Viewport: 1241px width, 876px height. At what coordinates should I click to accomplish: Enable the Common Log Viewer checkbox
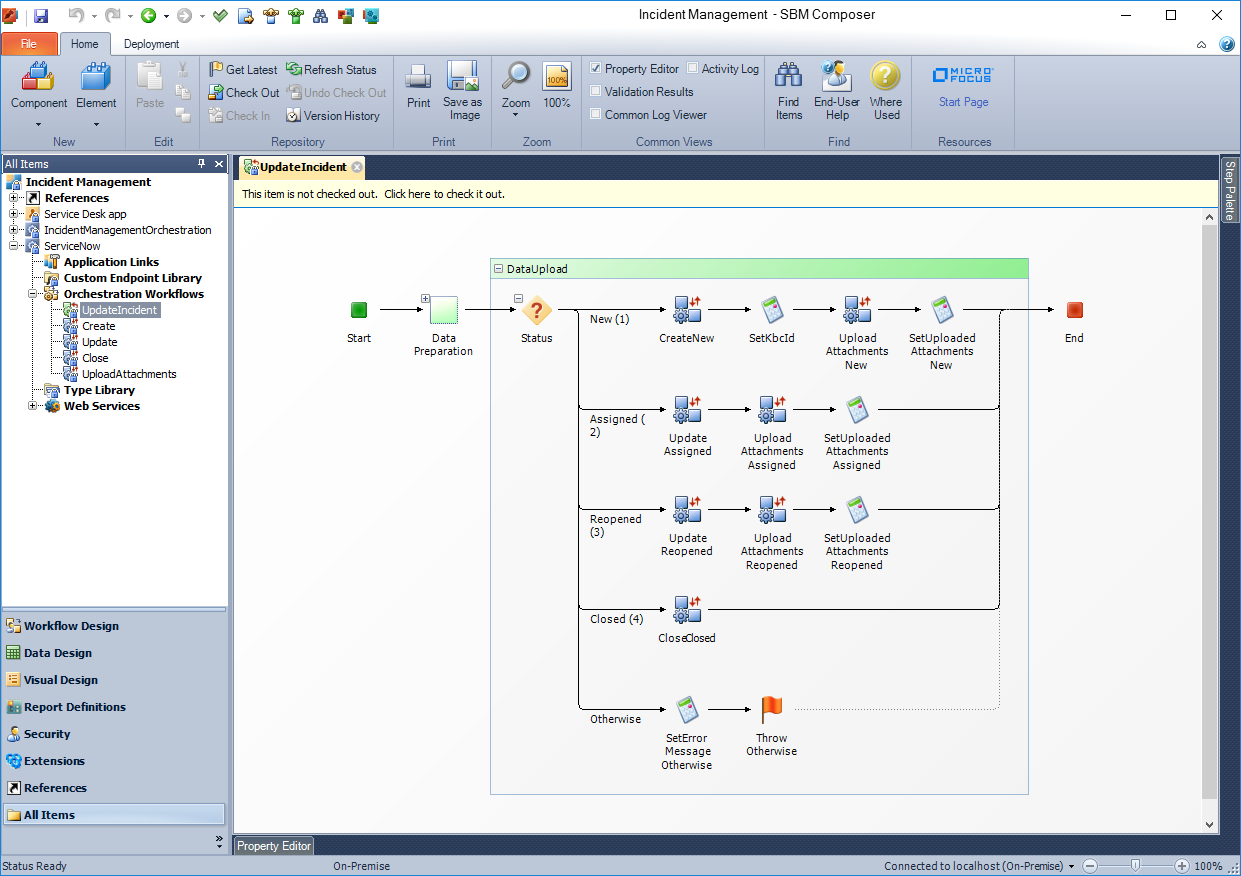coord(596,115)
